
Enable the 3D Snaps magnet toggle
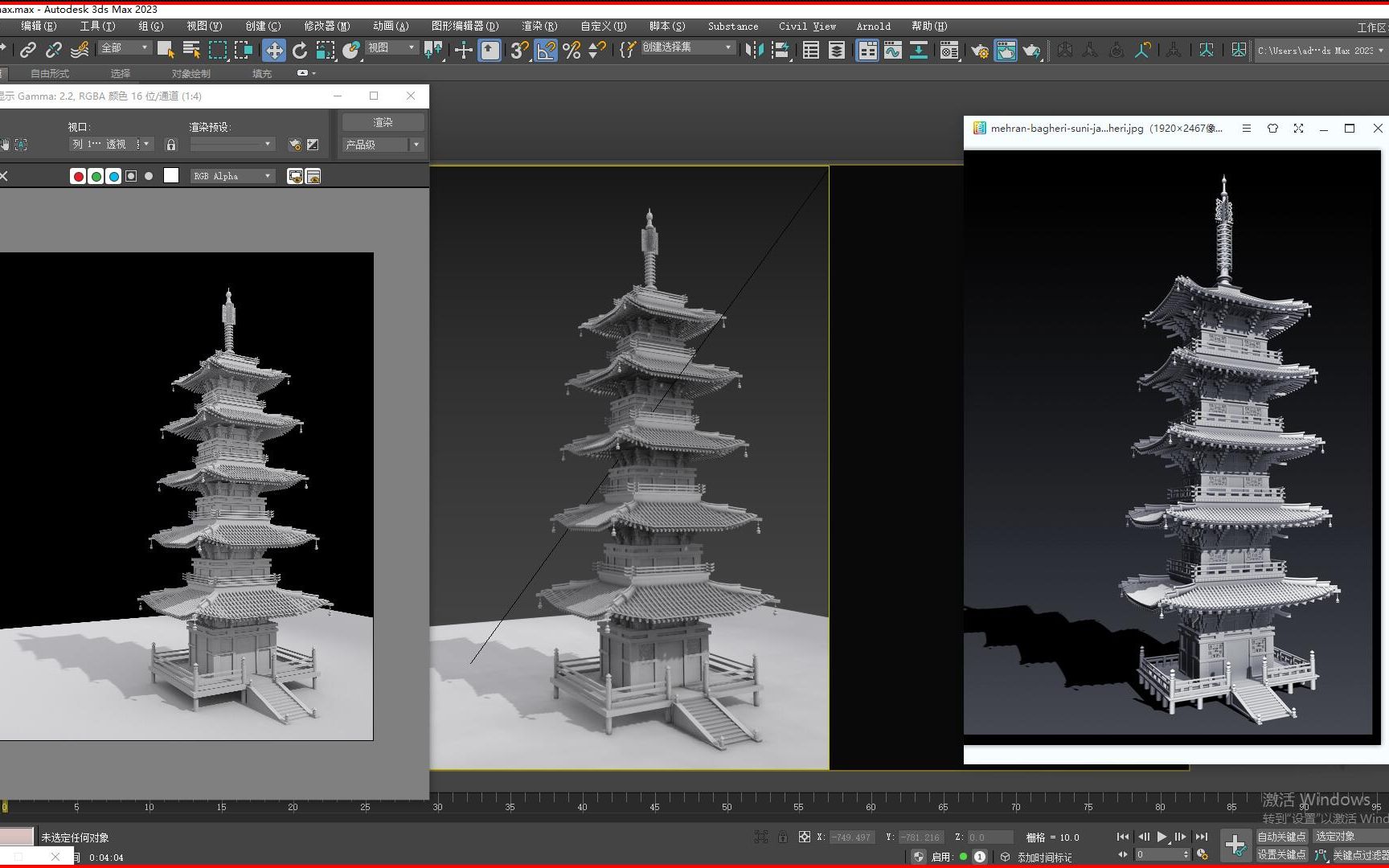coord(518,50)
